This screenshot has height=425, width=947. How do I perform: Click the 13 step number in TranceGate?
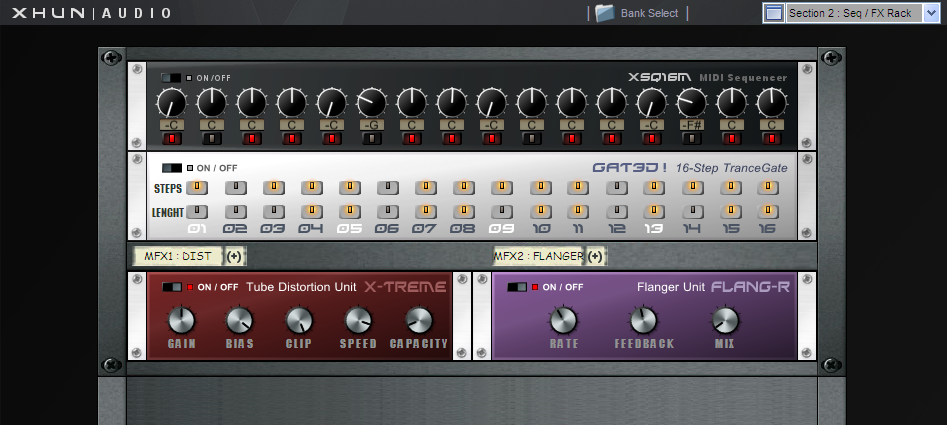coord(654,229)
